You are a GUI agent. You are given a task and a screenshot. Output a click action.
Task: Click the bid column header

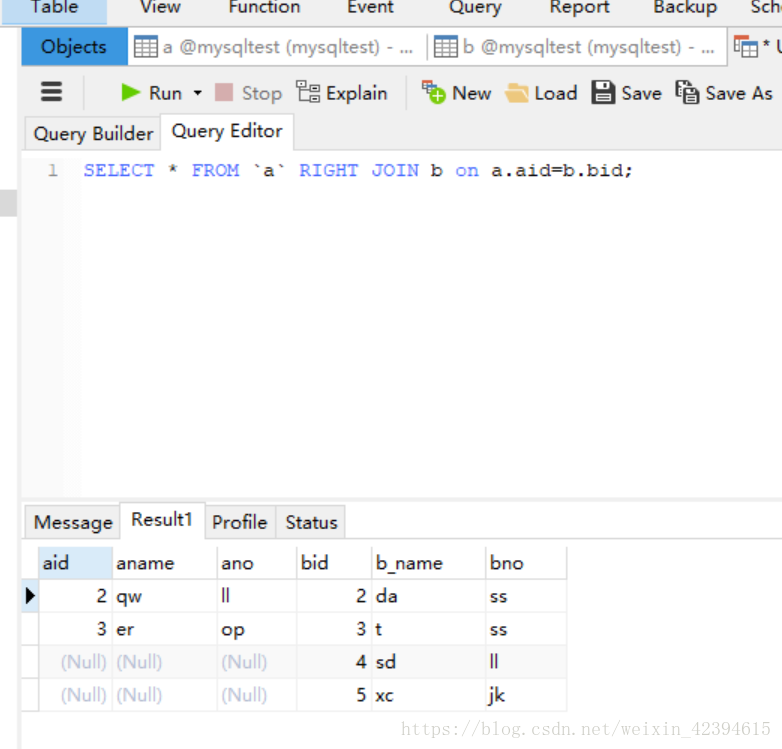tap(334, 563)
